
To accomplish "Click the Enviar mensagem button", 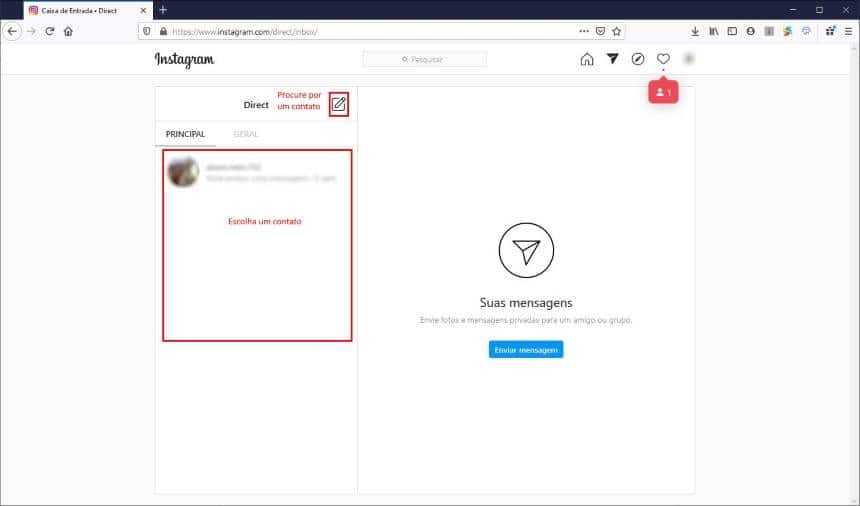I will tap(526, 349).
